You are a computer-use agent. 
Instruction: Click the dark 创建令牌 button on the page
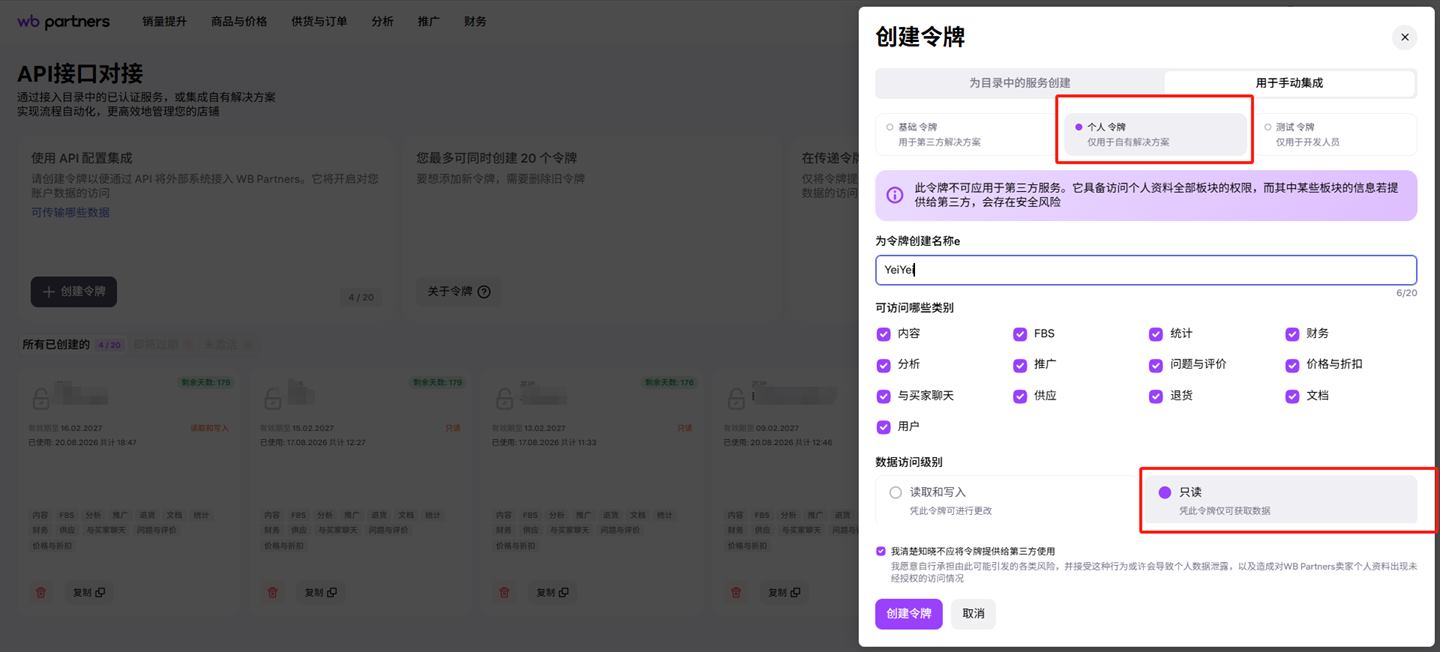(x=74, y=292)
